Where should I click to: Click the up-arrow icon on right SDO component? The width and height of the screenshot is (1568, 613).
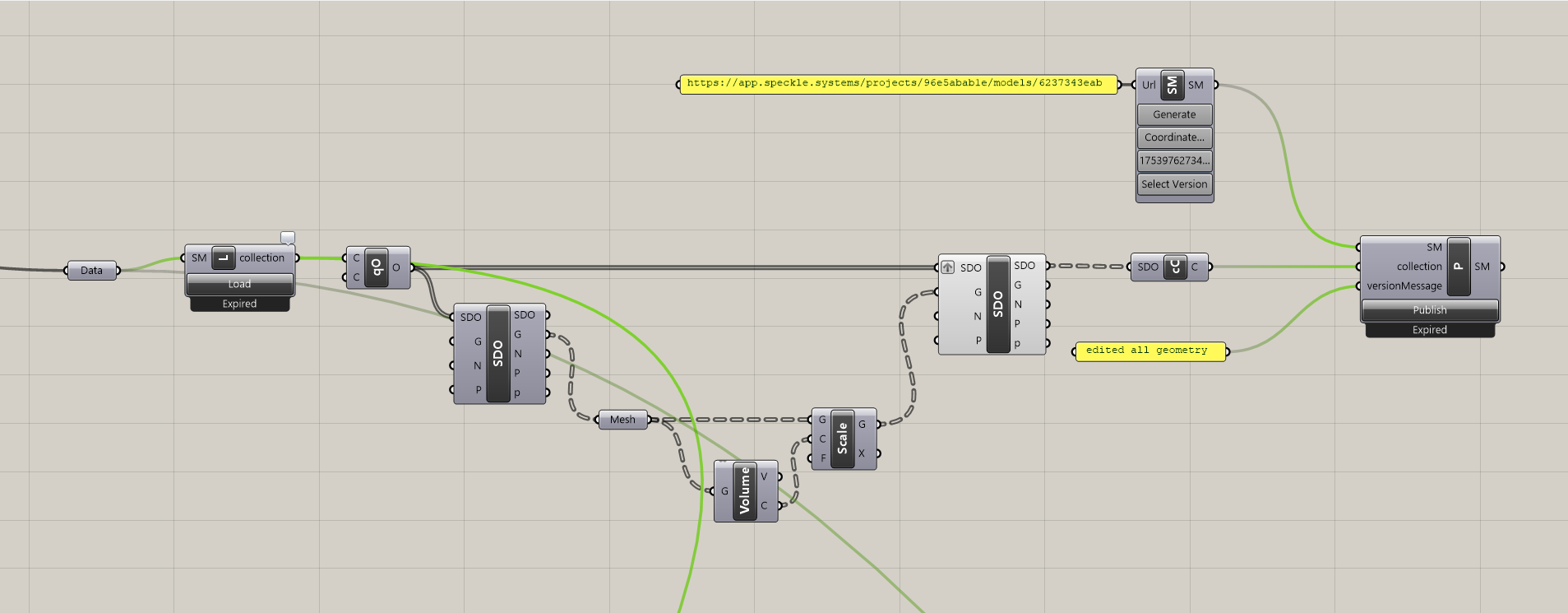948,267
